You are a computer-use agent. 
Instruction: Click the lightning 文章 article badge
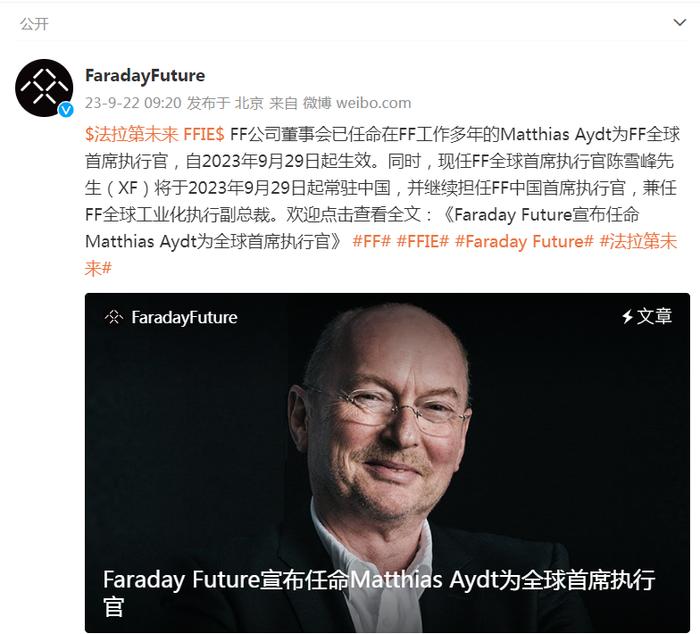(647, 317)
